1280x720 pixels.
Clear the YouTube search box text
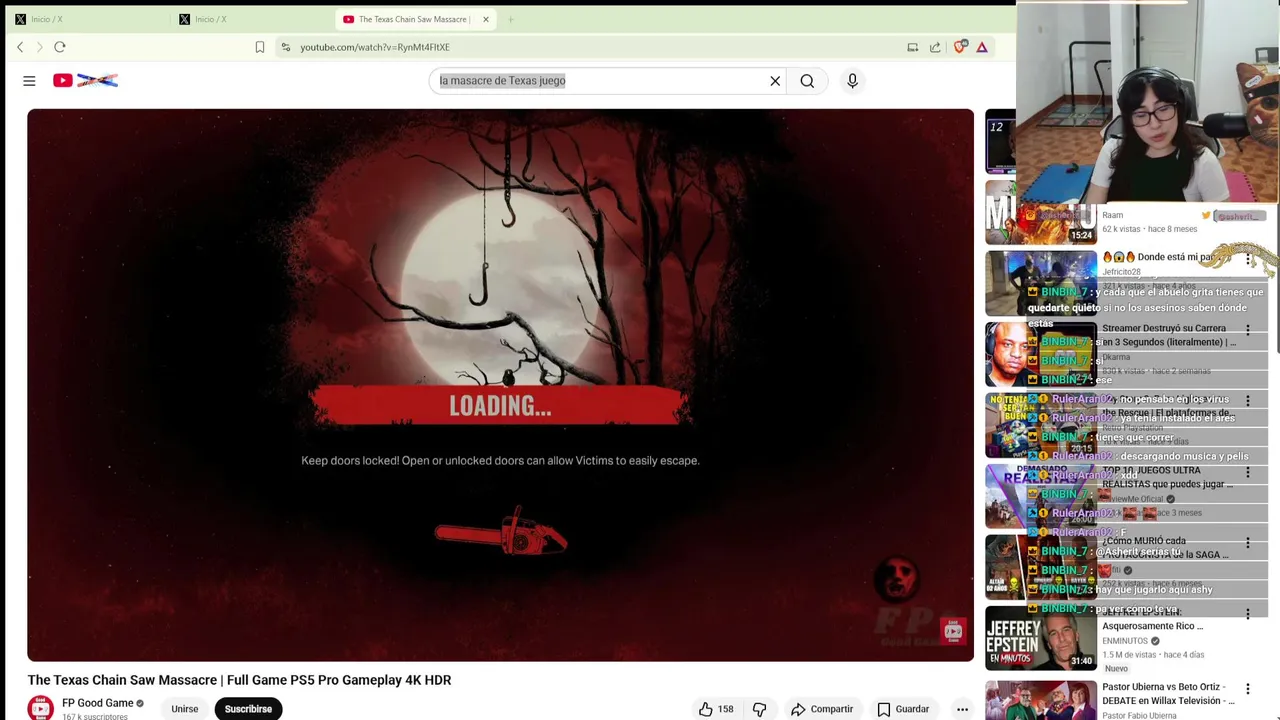tap(775, 81)
